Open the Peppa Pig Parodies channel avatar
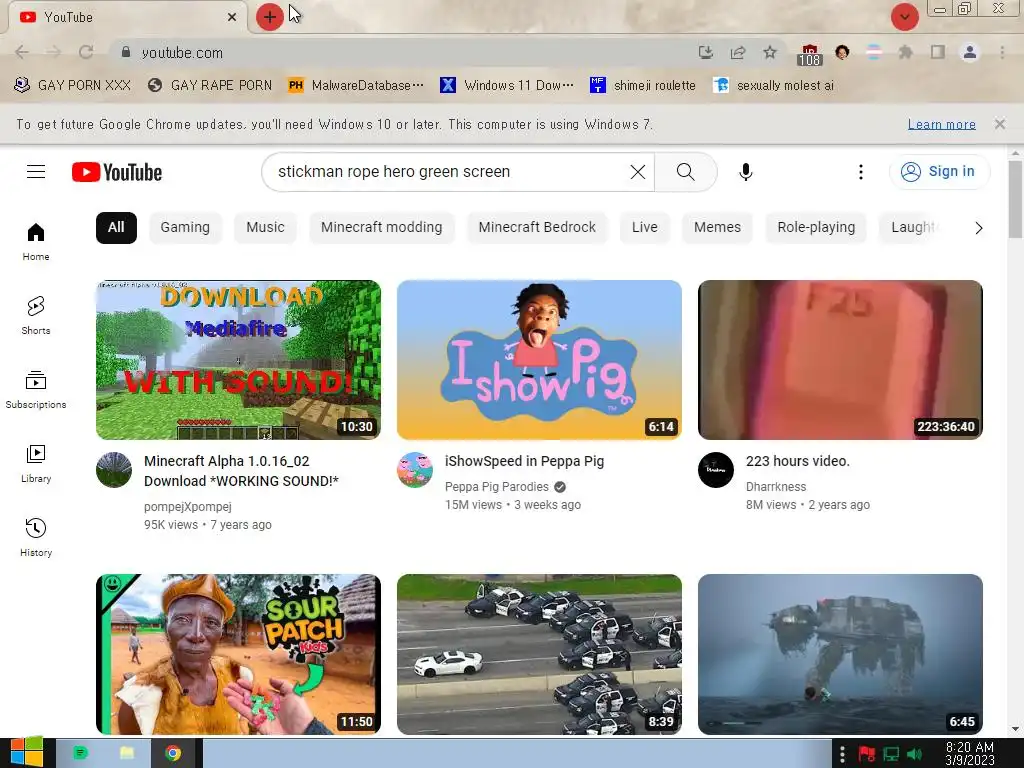This screenshot has width=1024, height=768. [415, 470]
